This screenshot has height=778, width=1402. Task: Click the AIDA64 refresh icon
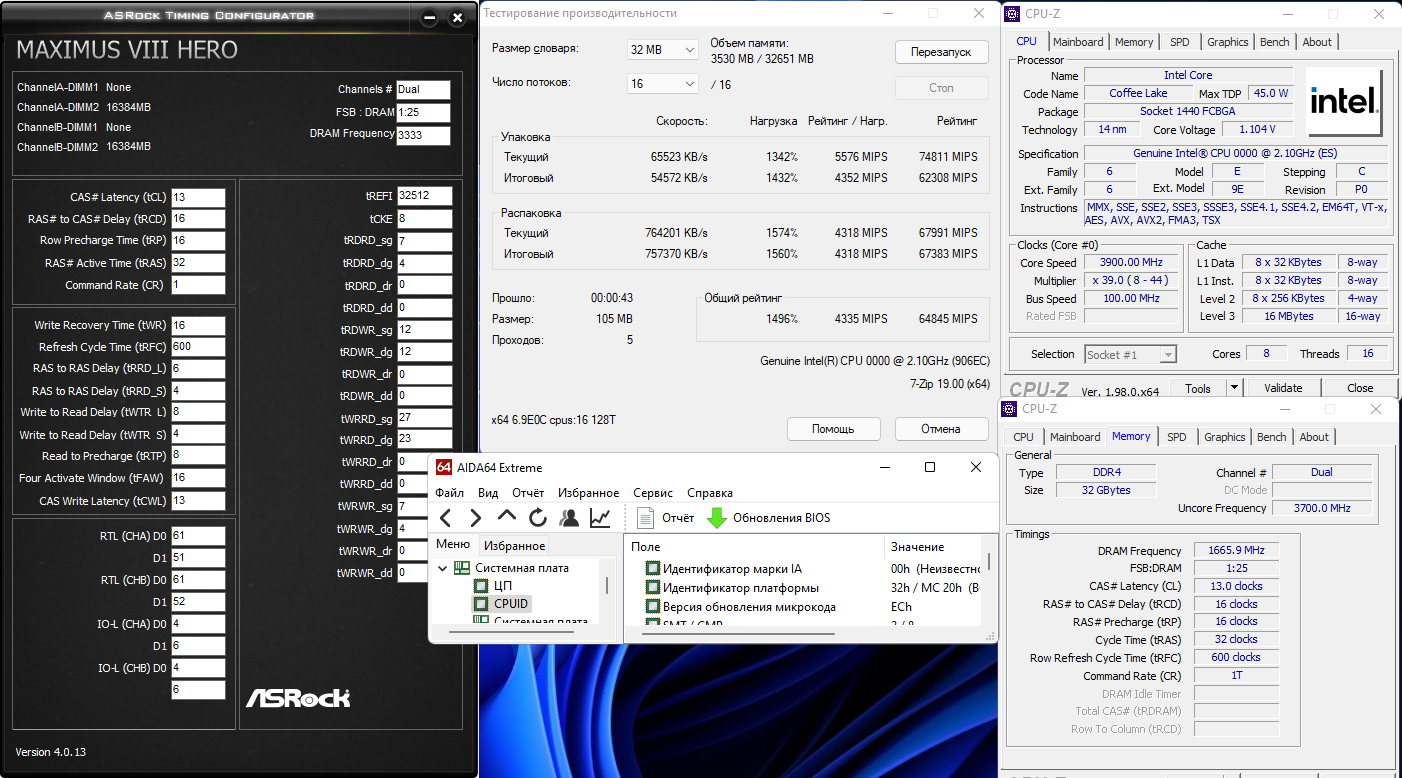pyautogui.click(x=538, y=517)
